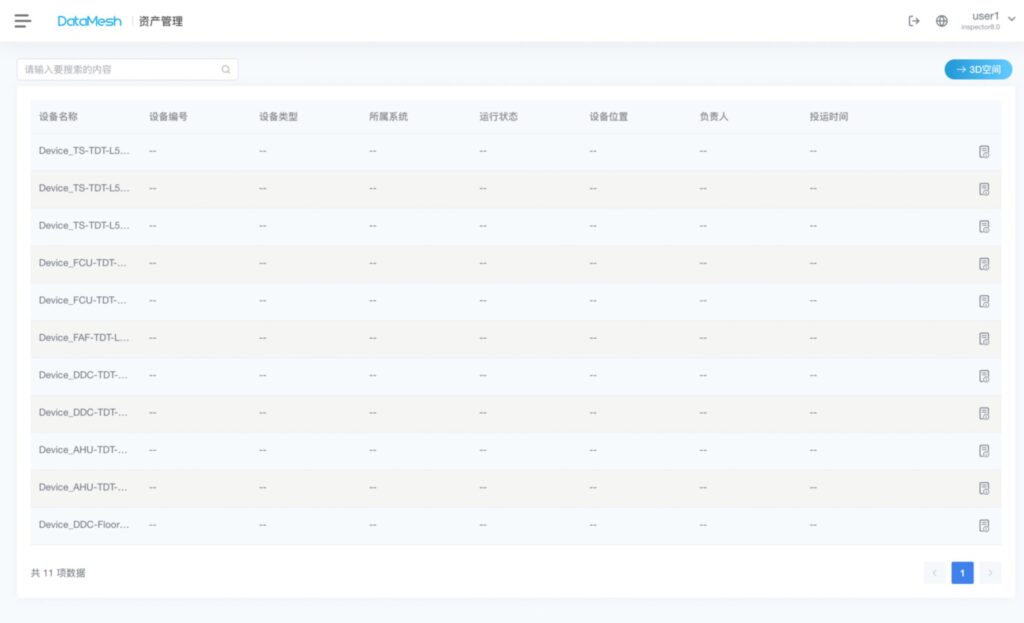The height and width of the screenshot is (623, 1024).
Task: Go to the 3D空间 view
Action: pos(978,70)
